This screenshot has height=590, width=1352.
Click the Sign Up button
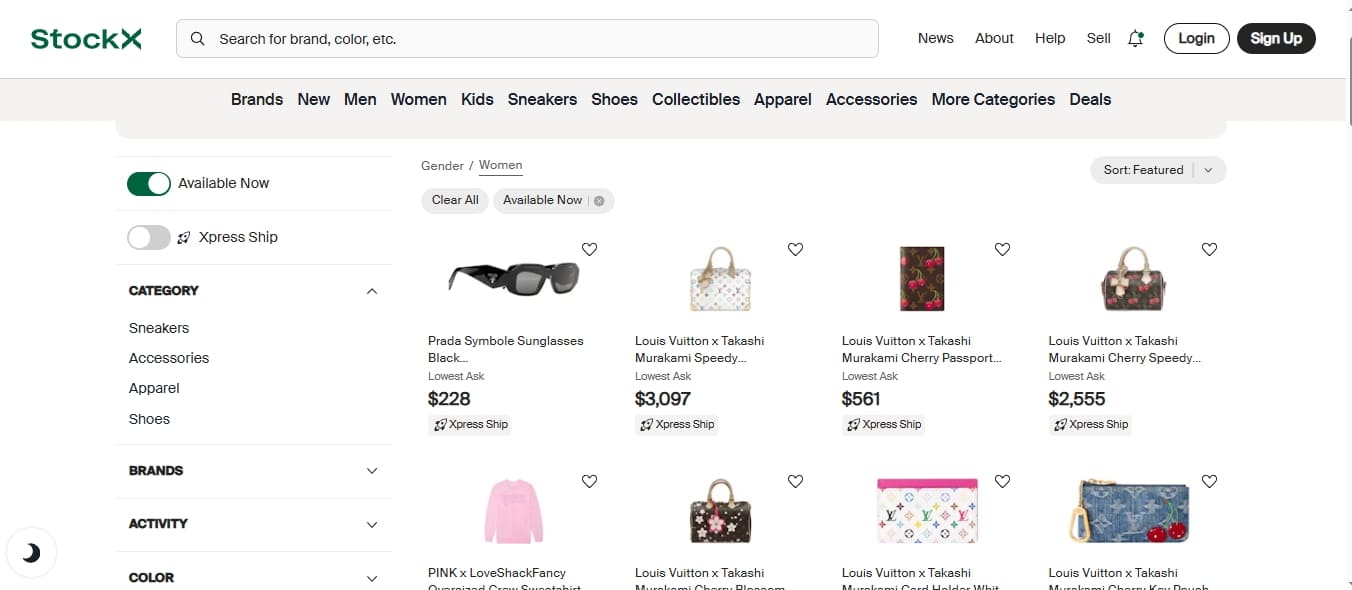(x=1276, y=39)
